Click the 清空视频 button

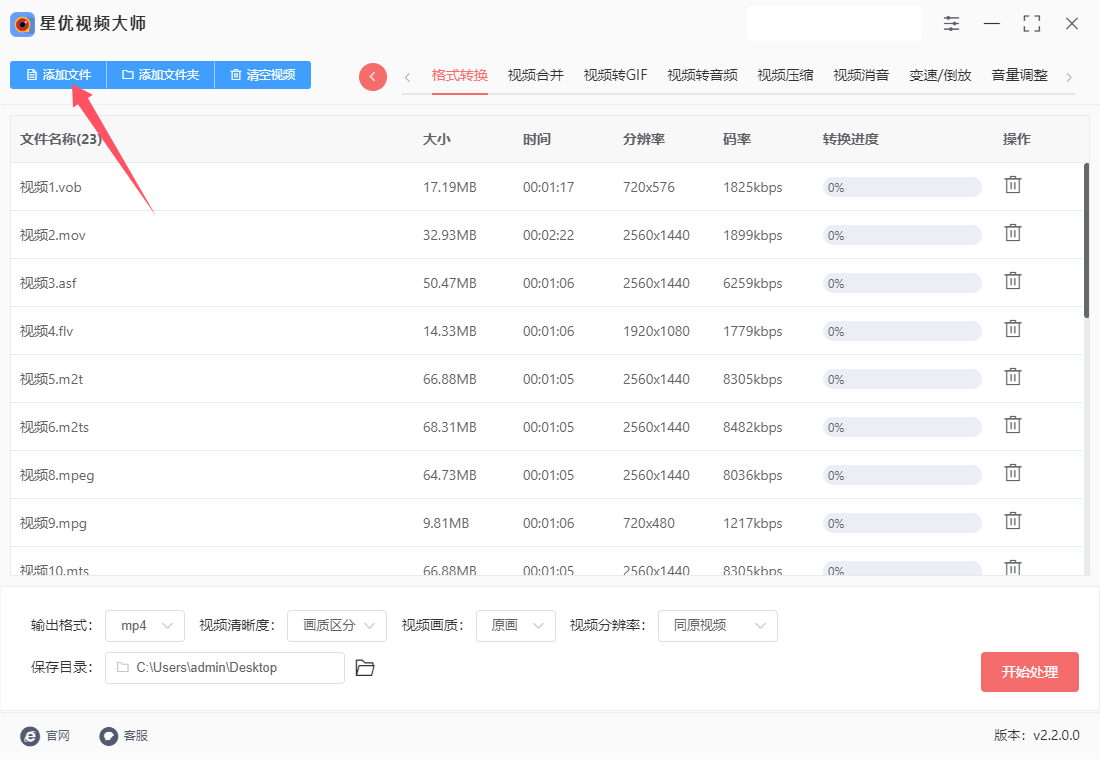(262, 75)
